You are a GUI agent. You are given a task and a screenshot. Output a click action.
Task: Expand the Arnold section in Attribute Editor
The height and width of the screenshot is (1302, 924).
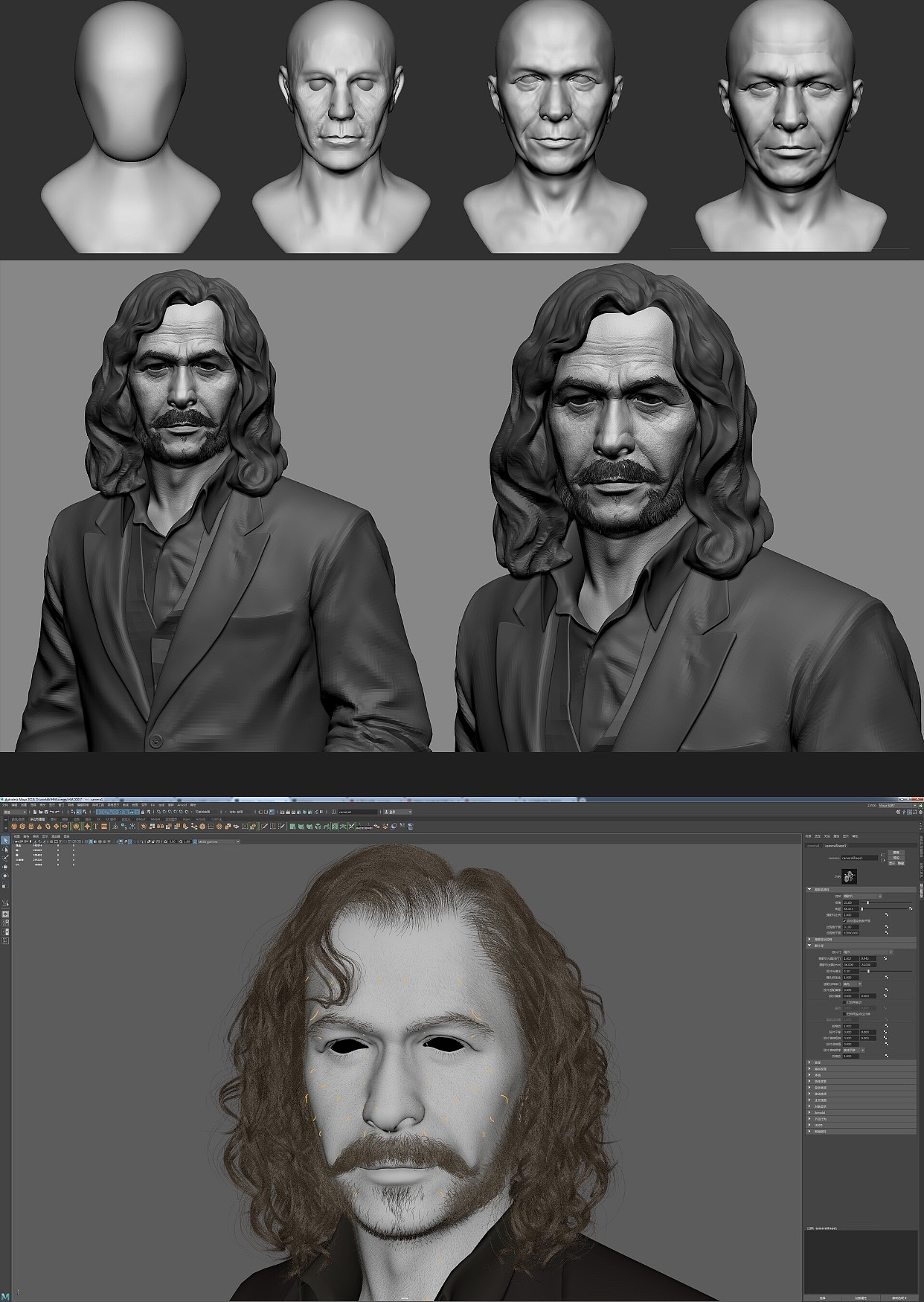point(861,1112)
